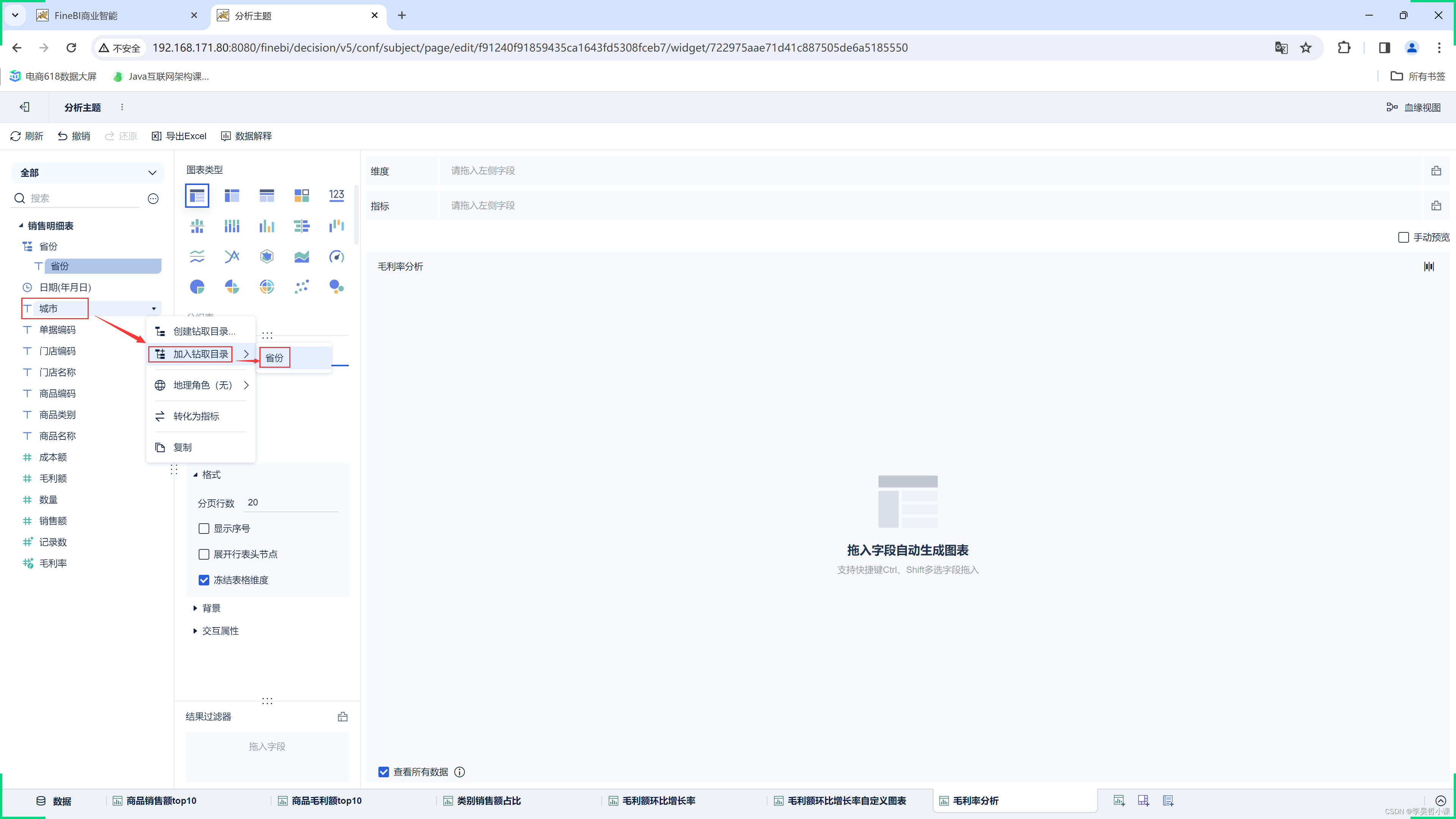Select the 毛利率 field in the list
1456x819 pixels.
tap(53, 563)
